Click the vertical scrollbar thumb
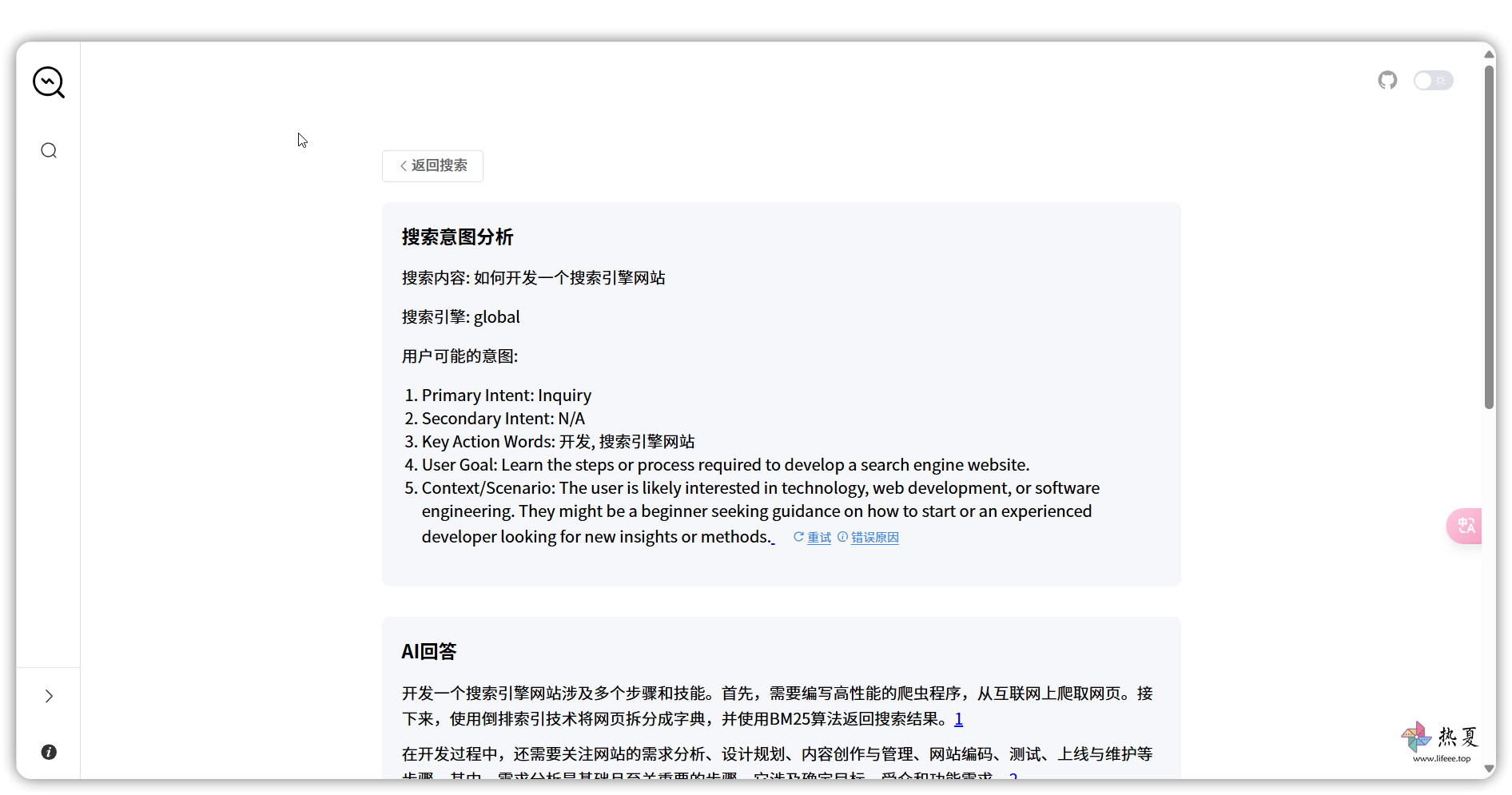This screenshot has width=1512, height=795. click(x=1489, y=240)
